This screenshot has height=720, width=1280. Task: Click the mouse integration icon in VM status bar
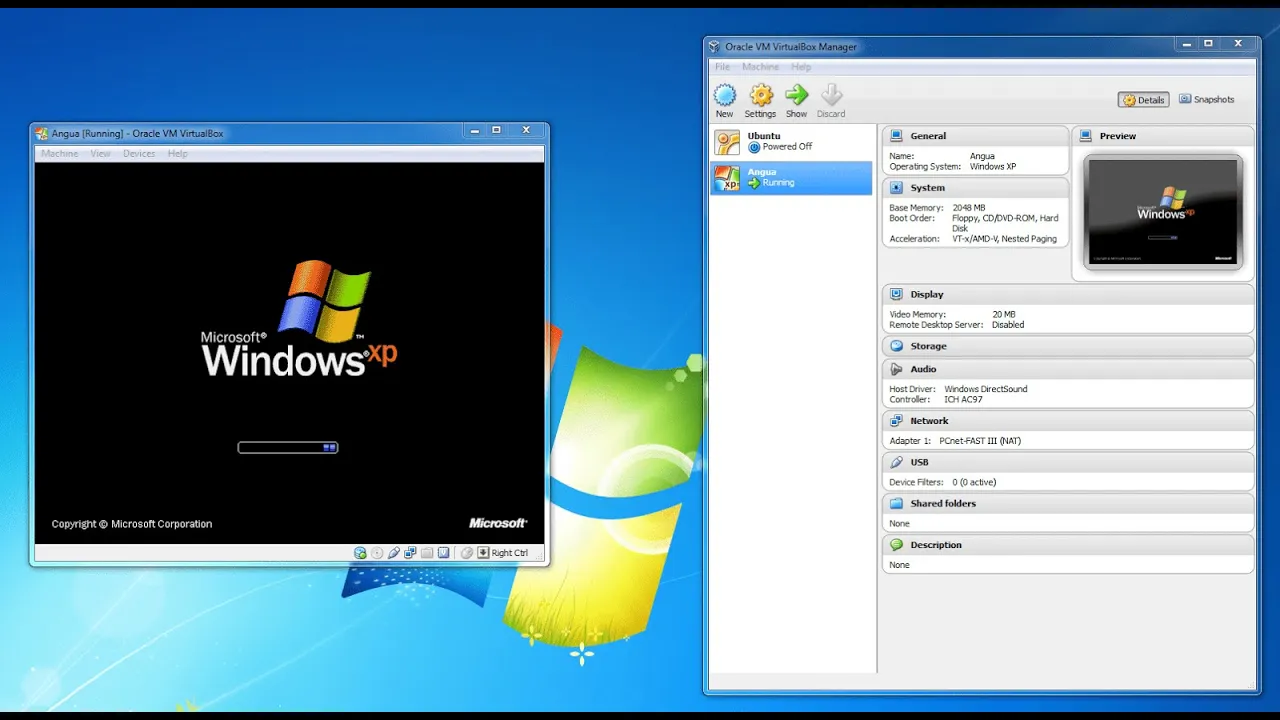point(467,553)
